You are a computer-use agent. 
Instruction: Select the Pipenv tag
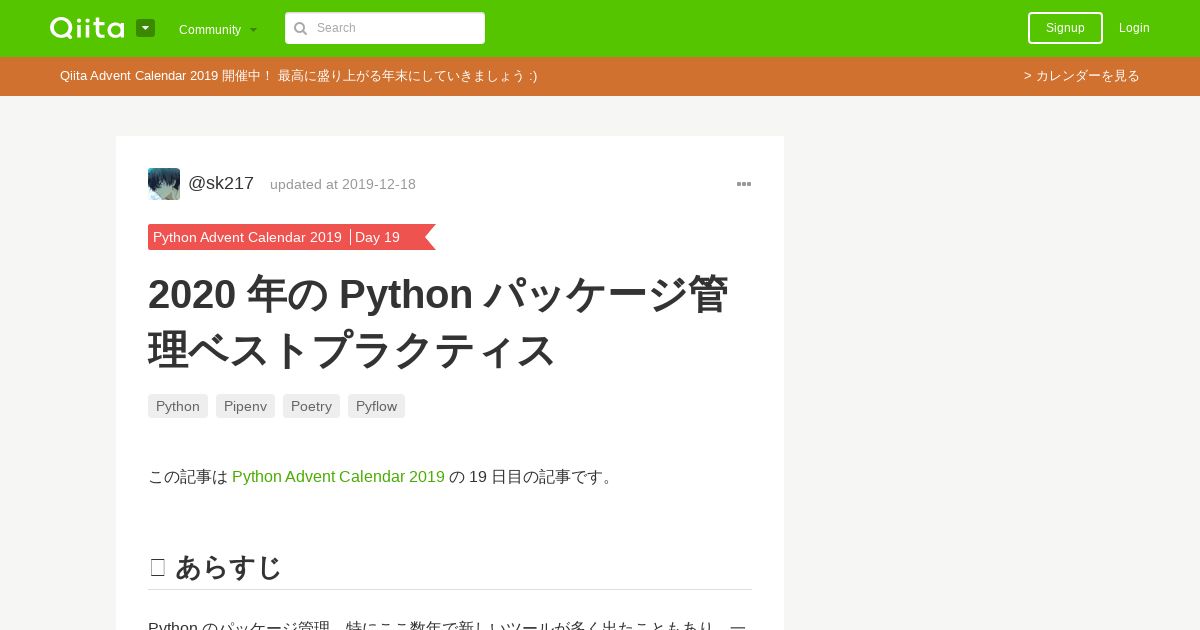[245, 406]
